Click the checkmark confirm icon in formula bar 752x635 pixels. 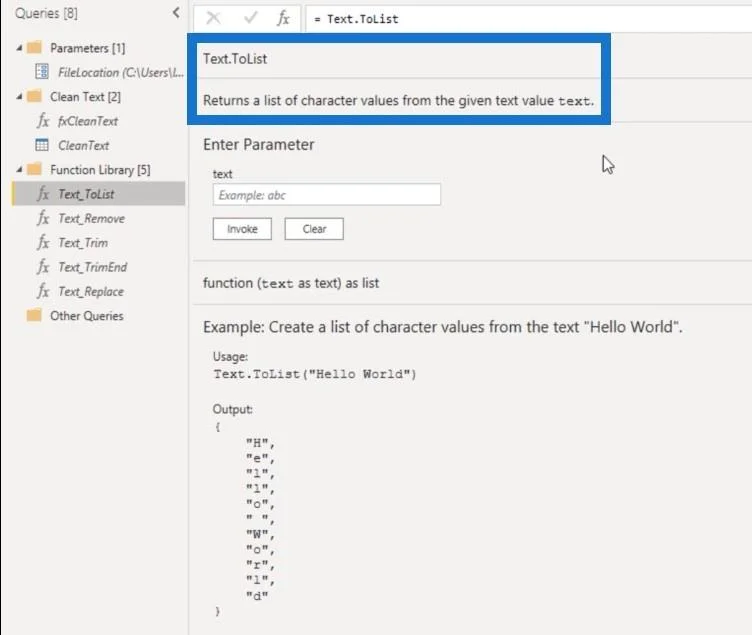[x=250, y=18]
